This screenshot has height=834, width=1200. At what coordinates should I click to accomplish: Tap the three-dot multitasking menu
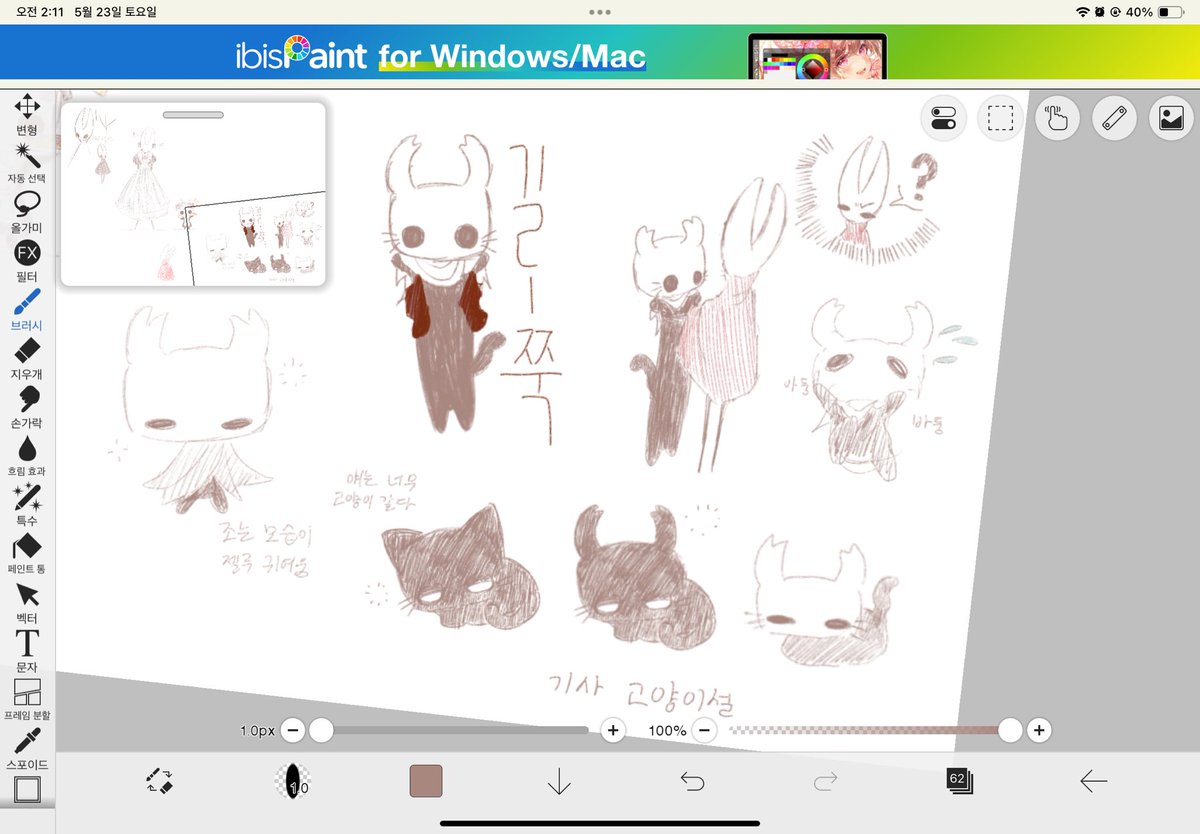(600, 12)
